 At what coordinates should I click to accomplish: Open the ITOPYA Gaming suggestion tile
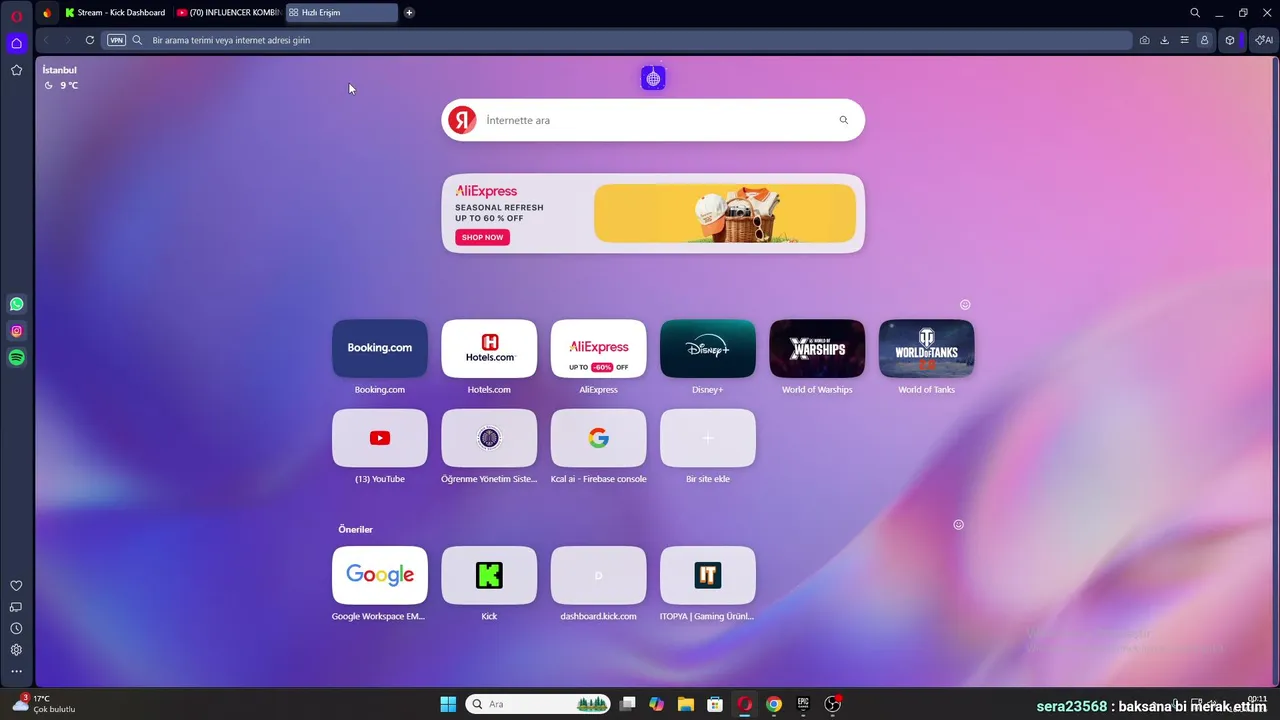pos(708,575)
